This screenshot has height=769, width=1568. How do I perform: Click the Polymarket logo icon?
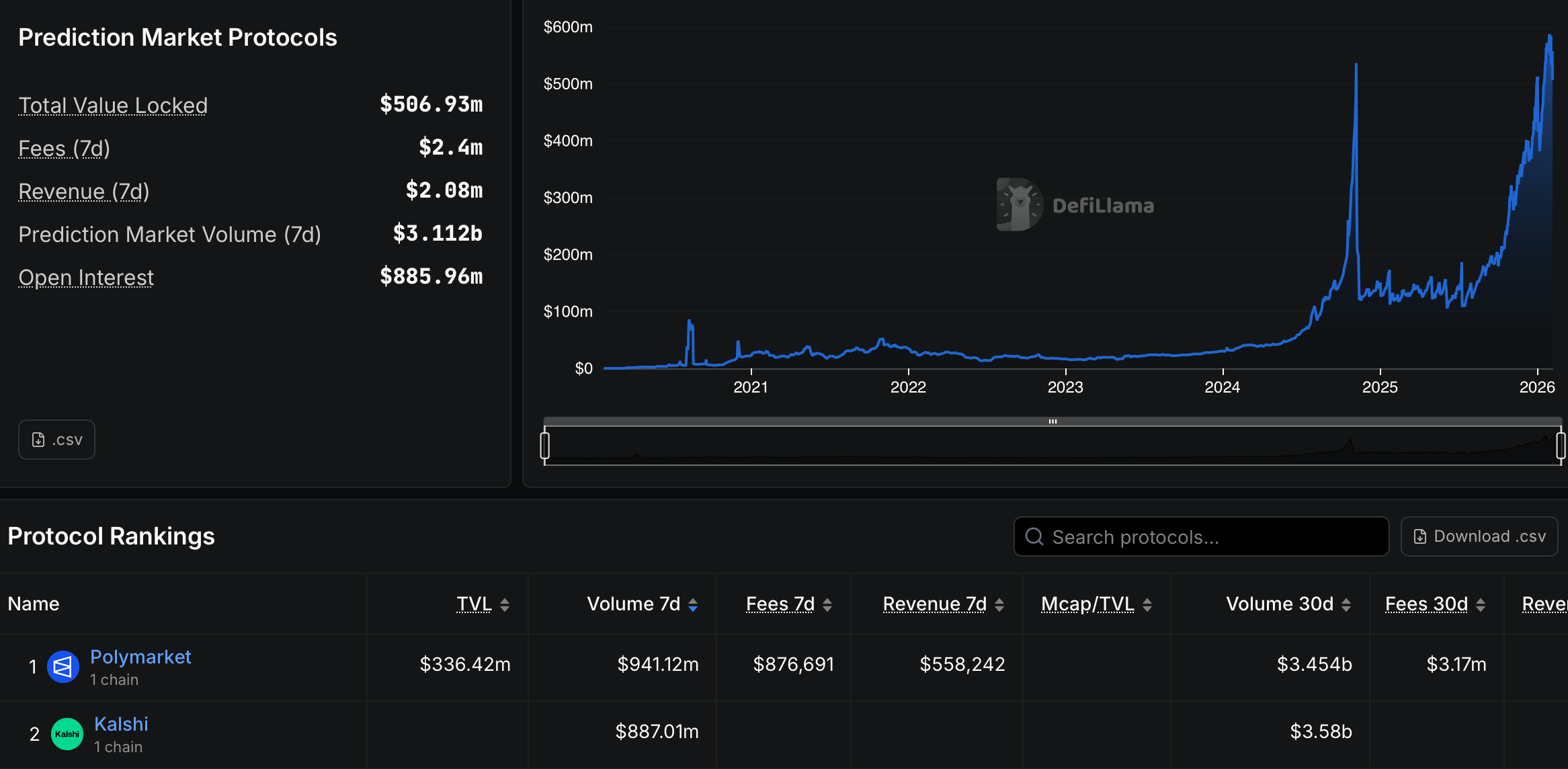tap(63, 667)
